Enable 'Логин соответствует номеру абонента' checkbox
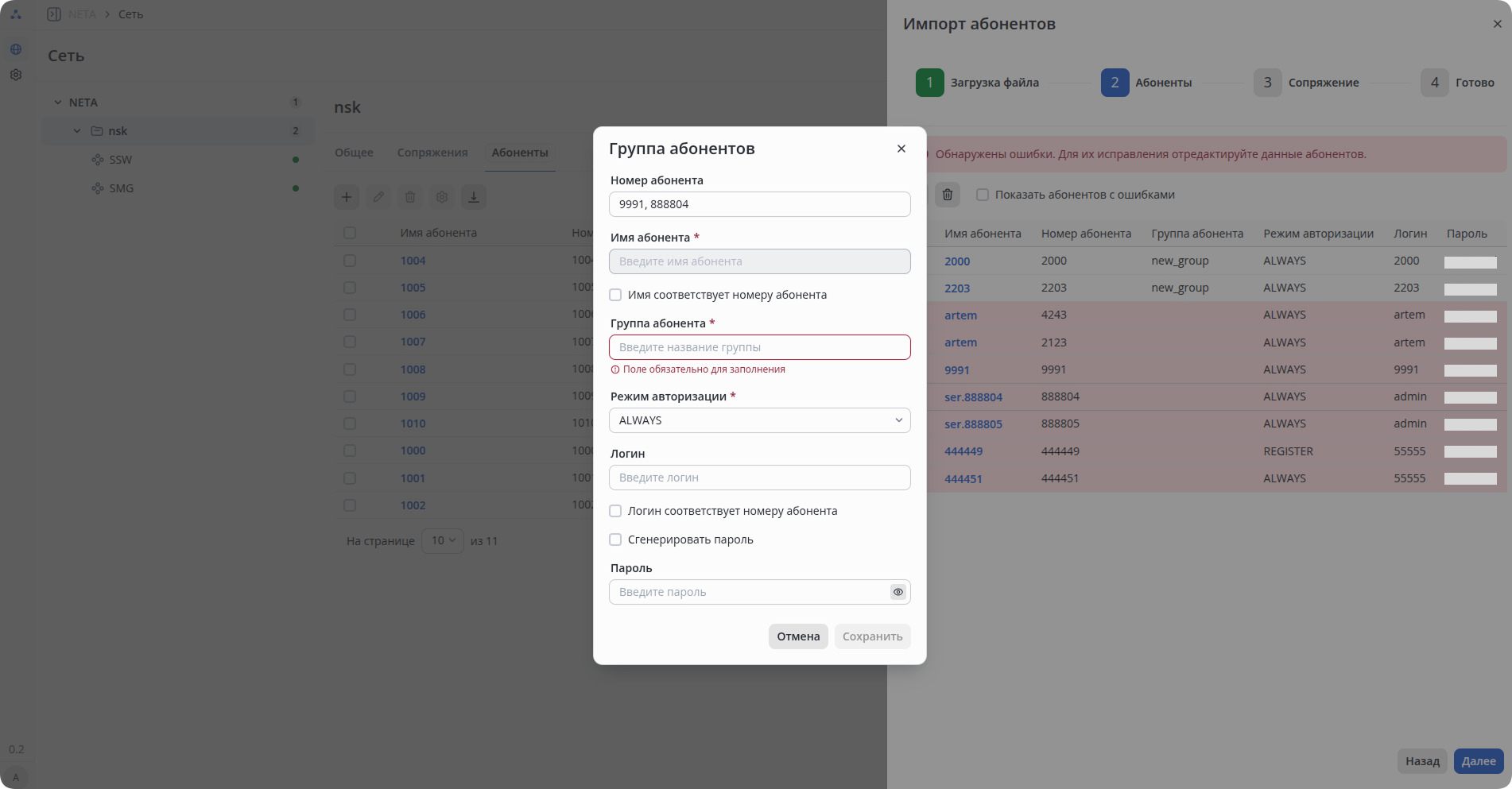Viewport: 1512px width, 789px height. point(615,511)
